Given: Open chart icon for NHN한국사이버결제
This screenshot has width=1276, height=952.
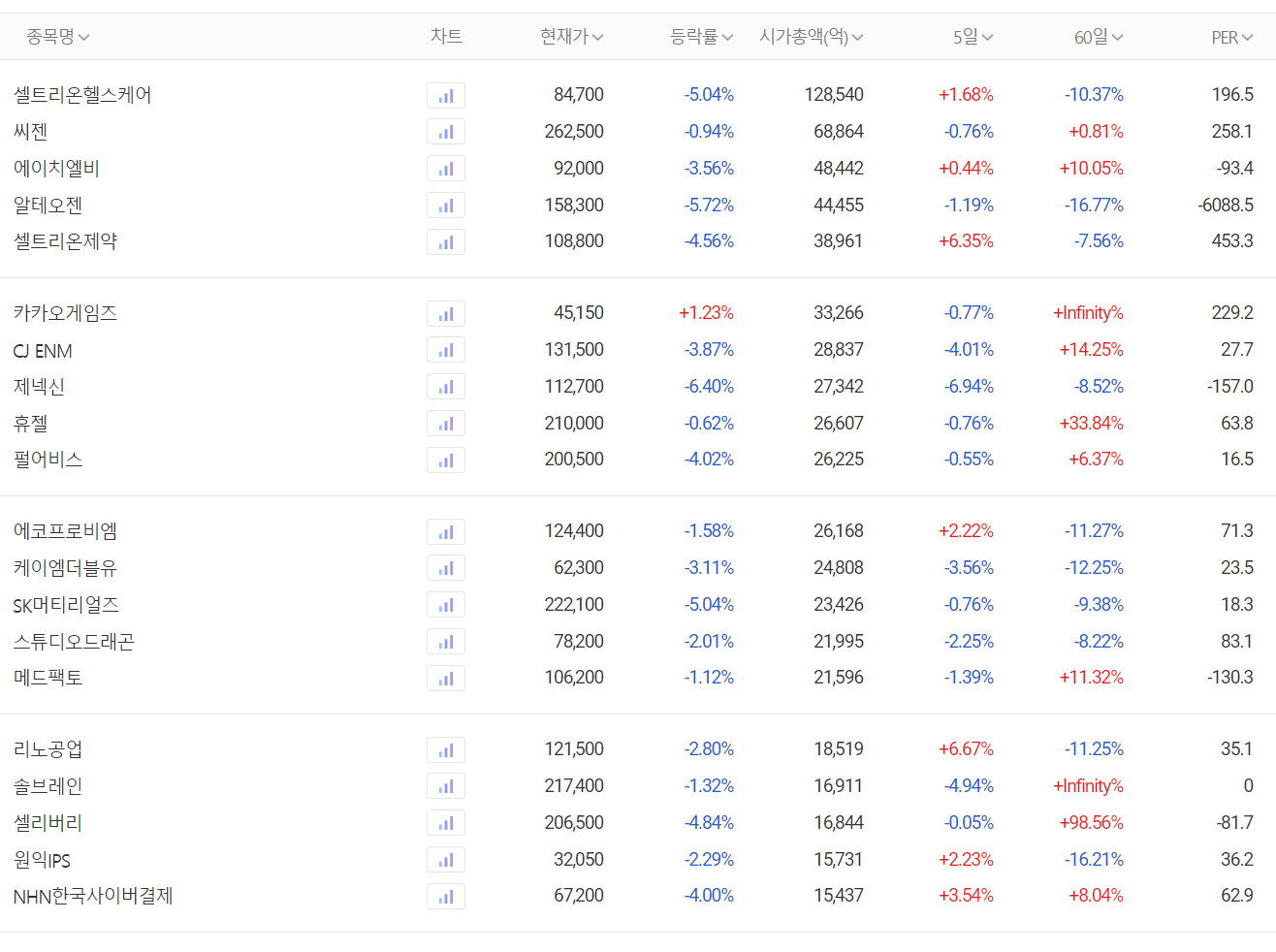Looking at the screenshot, I should pos(446,896).
